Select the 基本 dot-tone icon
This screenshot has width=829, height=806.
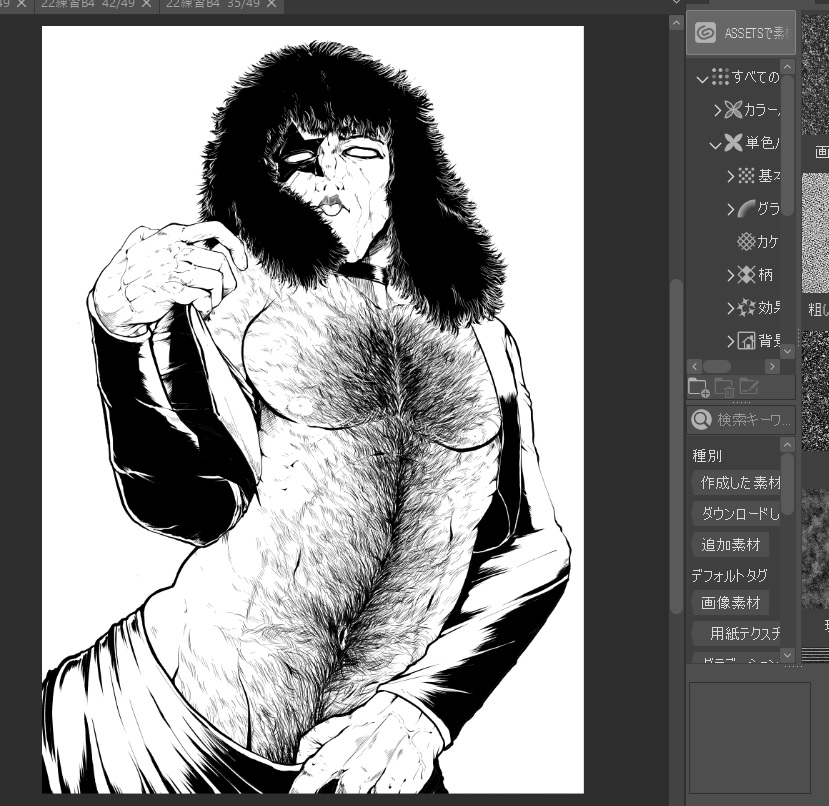746,176
